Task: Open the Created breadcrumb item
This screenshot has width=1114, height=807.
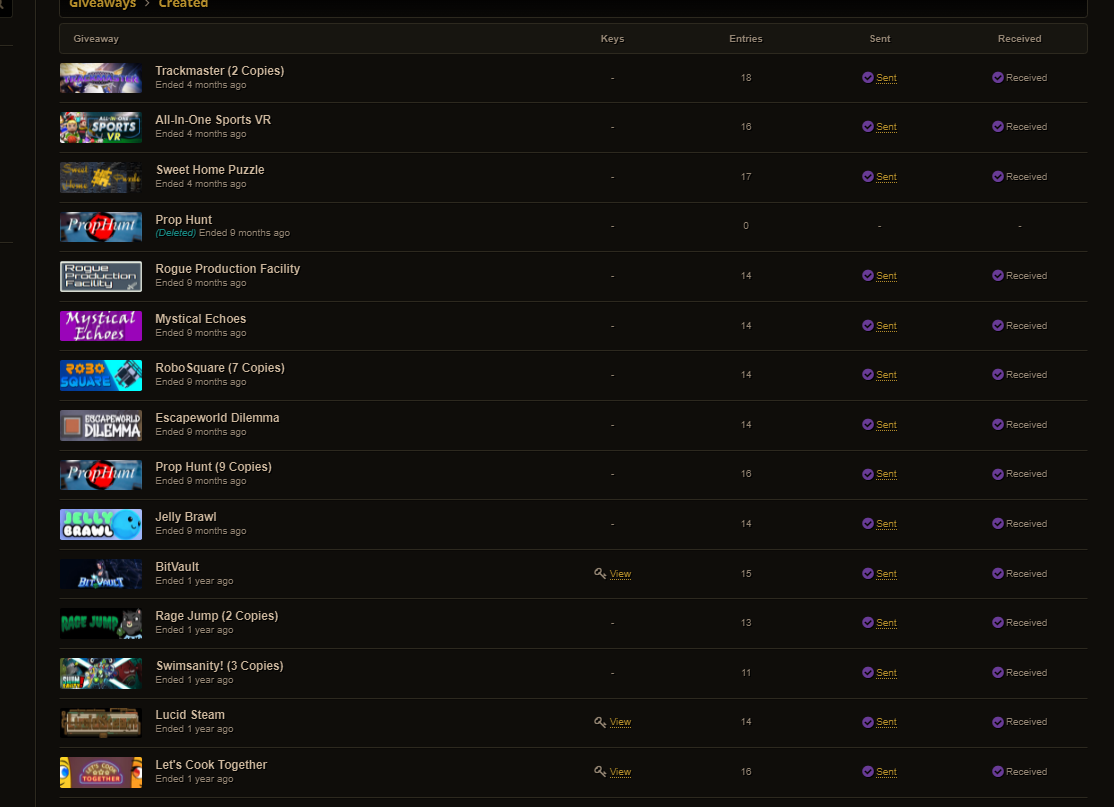Action: tap(183, 4)
